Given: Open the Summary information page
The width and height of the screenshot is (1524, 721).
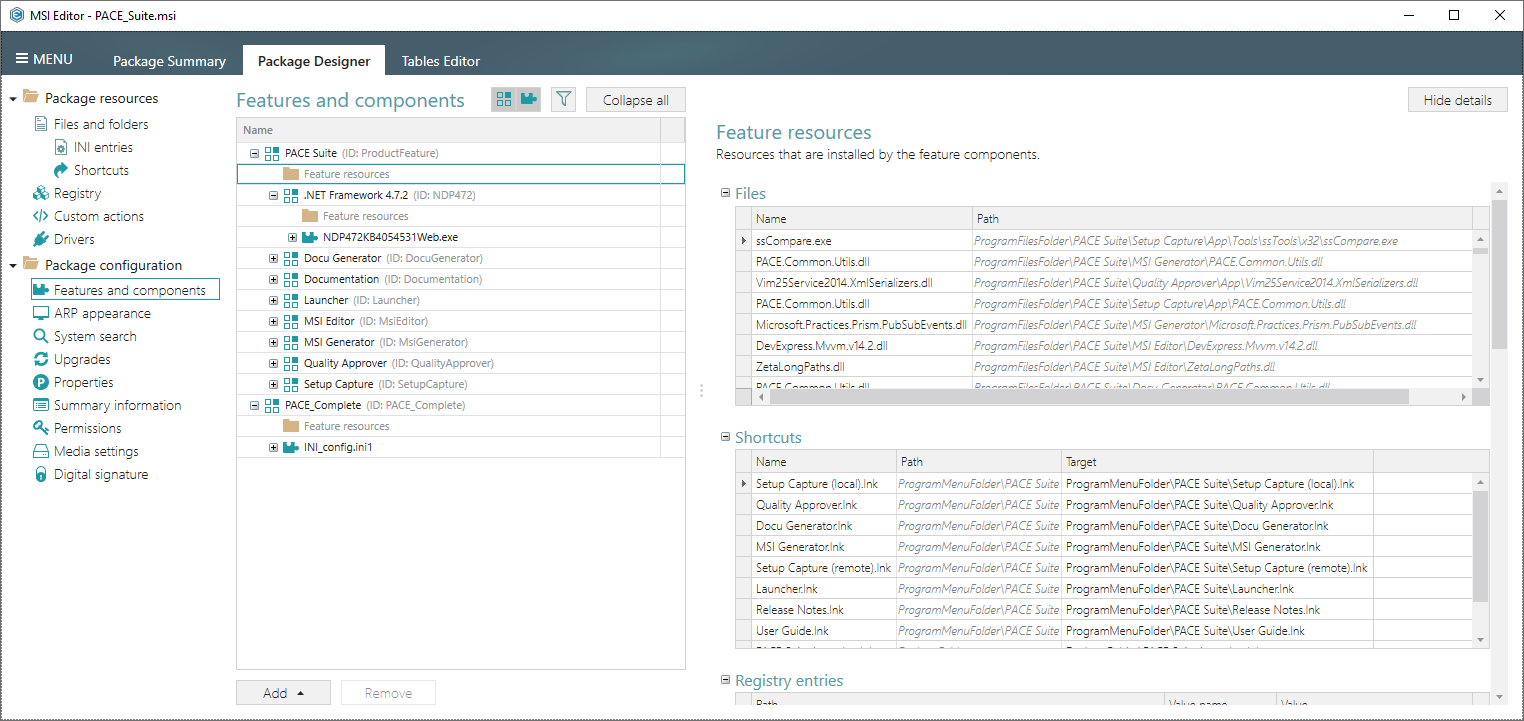Looking at the screenshot, I should click(118, 405).
